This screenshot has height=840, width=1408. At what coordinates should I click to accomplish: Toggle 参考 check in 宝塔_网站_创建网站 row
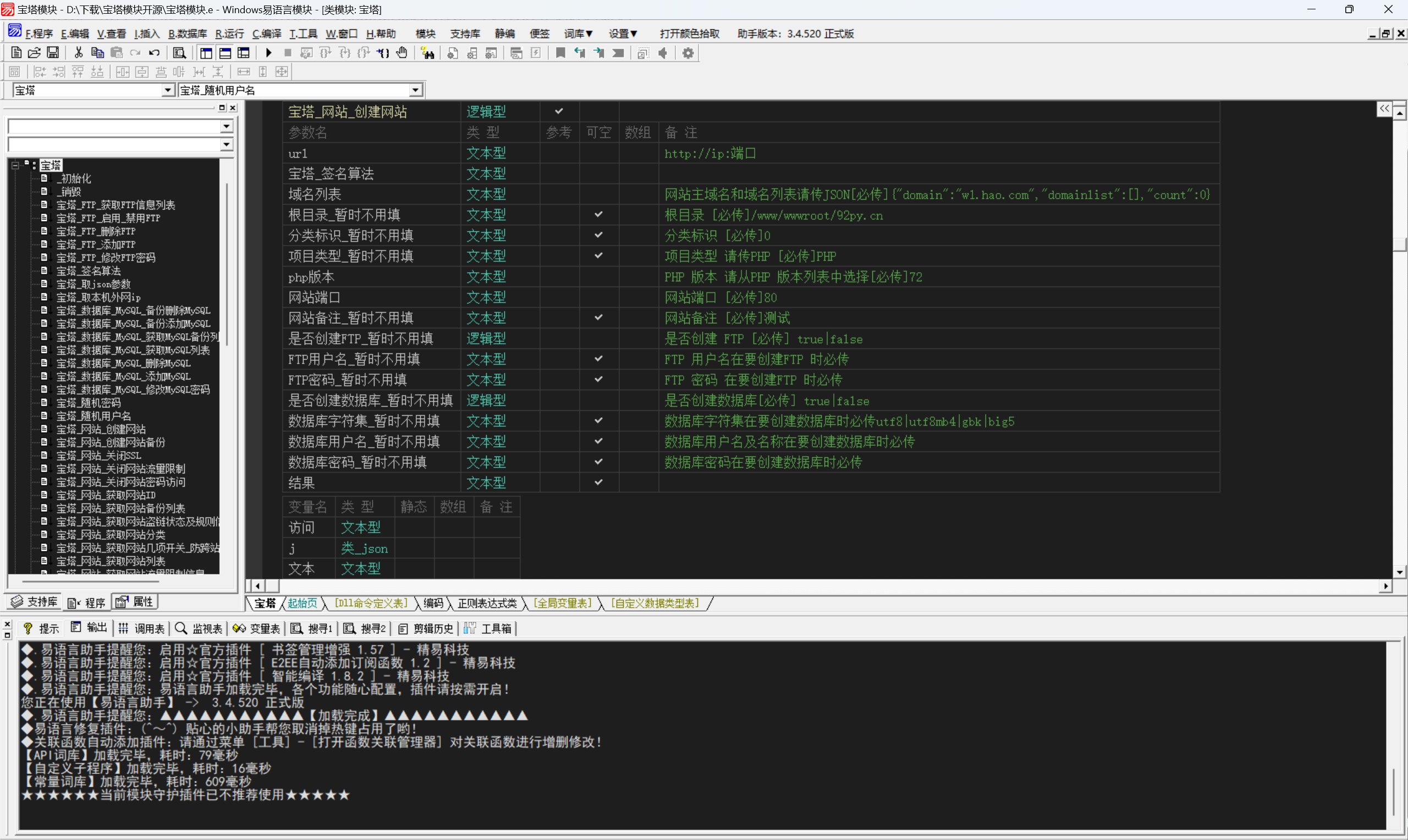tap(559, 112)
